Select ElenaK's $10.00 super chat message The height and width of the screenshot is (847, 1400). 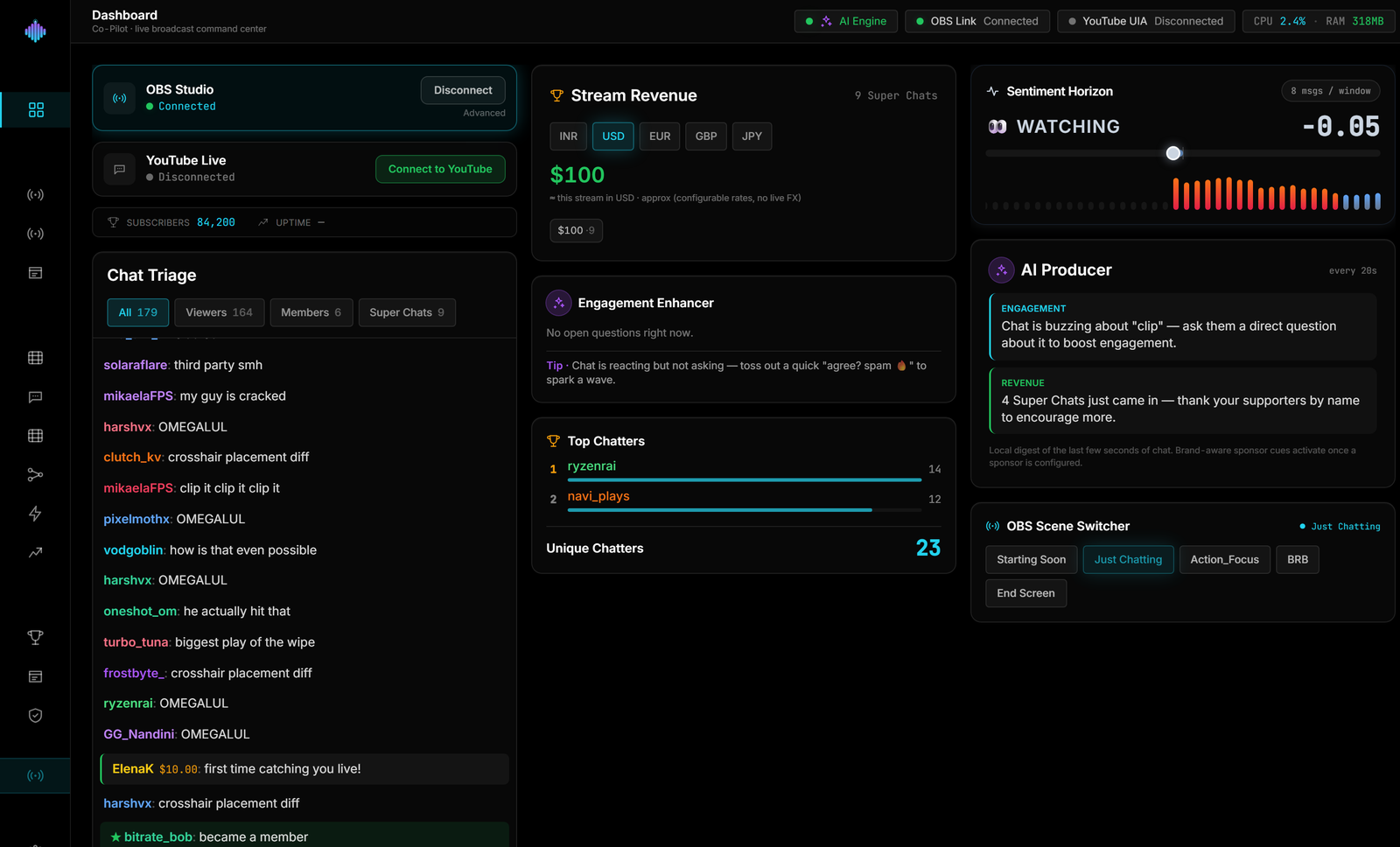click(304, 769)
